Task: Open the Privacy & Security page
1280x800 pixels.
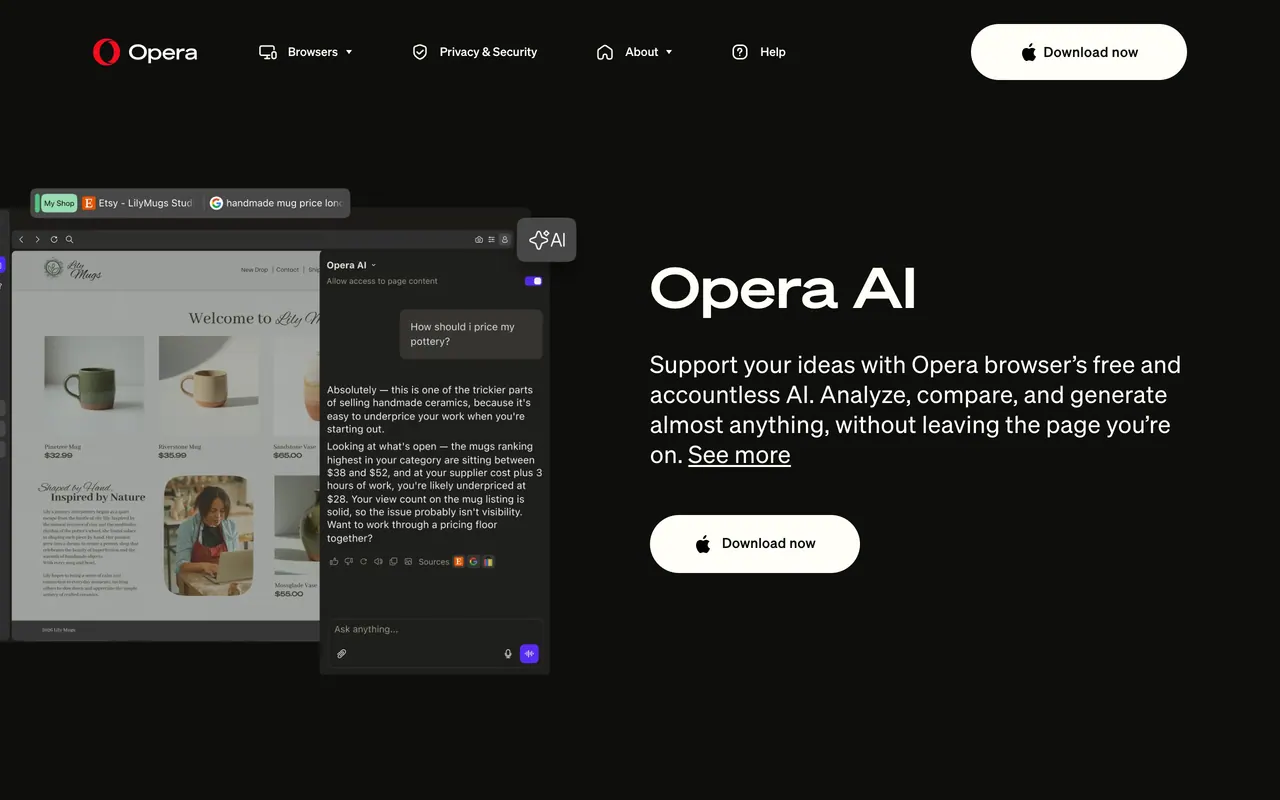Action: [x=475, y=52]
